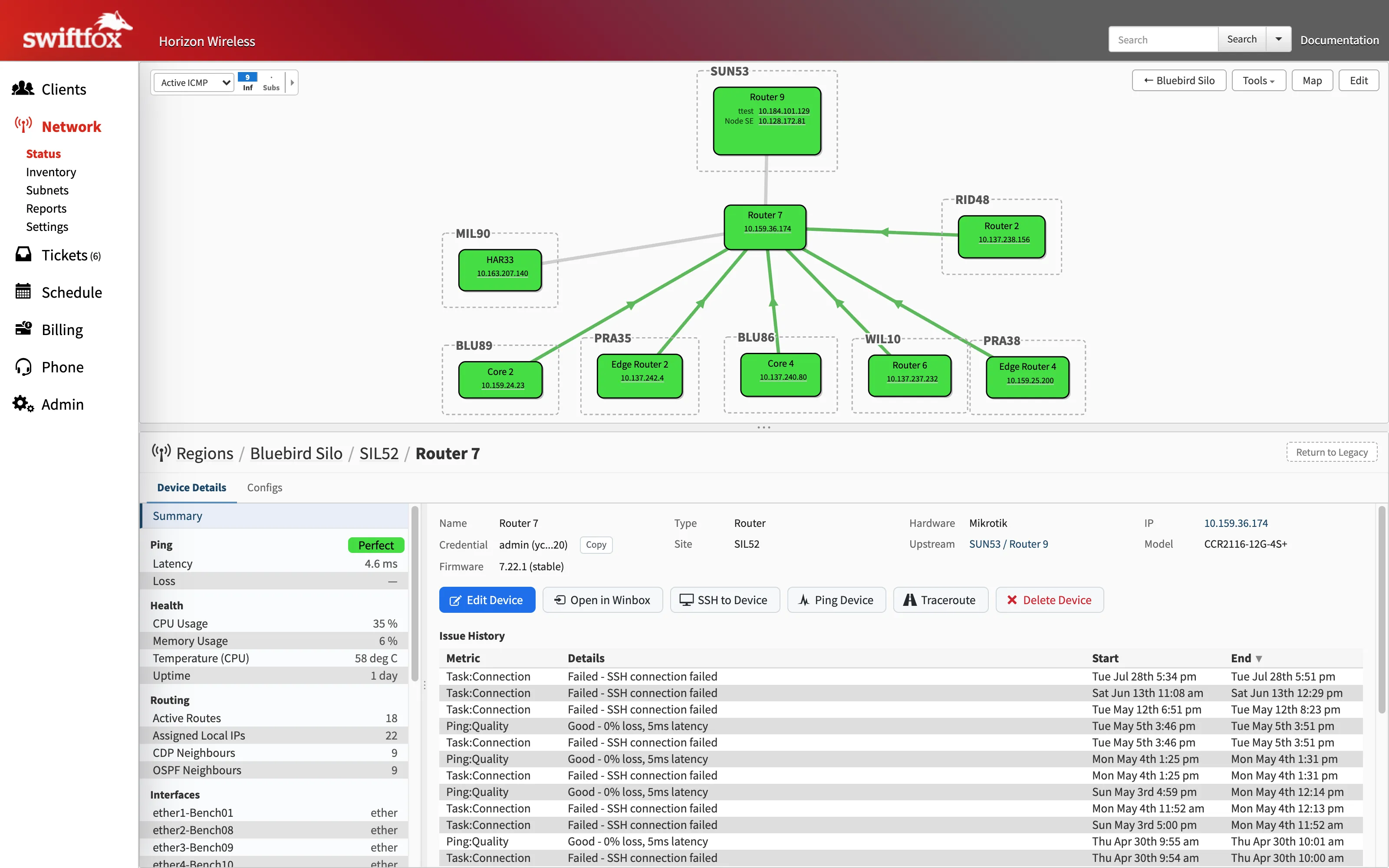
Task: Select the Edge Router 2 node
Action: coord(639,376)
